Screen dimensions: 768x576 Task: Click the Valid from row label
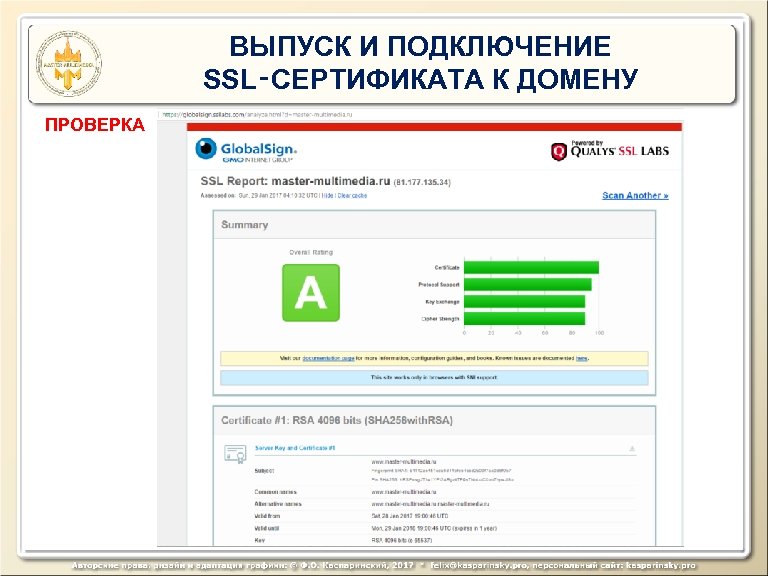coord(267,516)
